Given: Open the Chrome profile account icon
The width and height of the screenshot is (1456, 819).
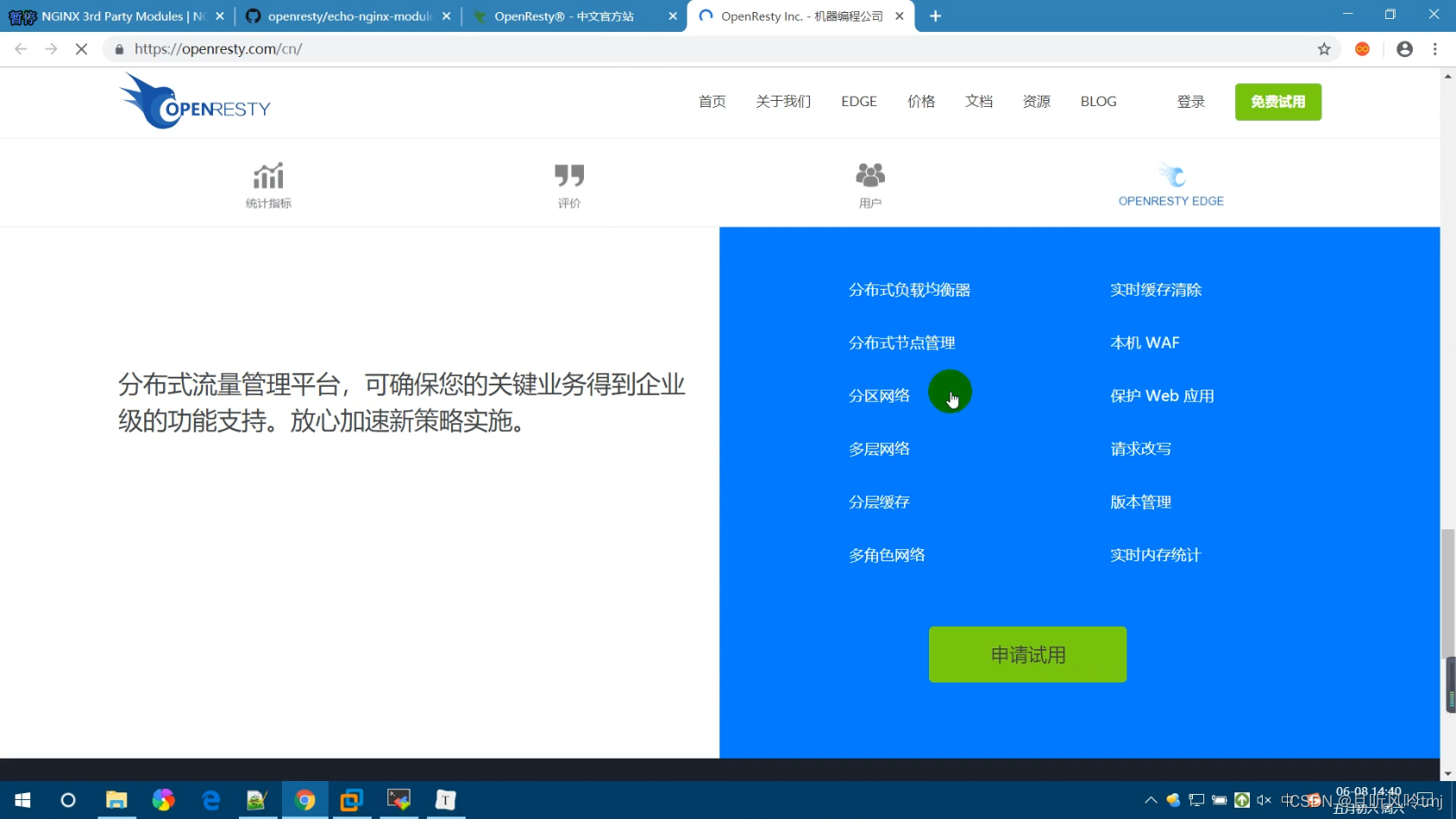Looking at the screenshot, I should click(x=1403, y=49).
